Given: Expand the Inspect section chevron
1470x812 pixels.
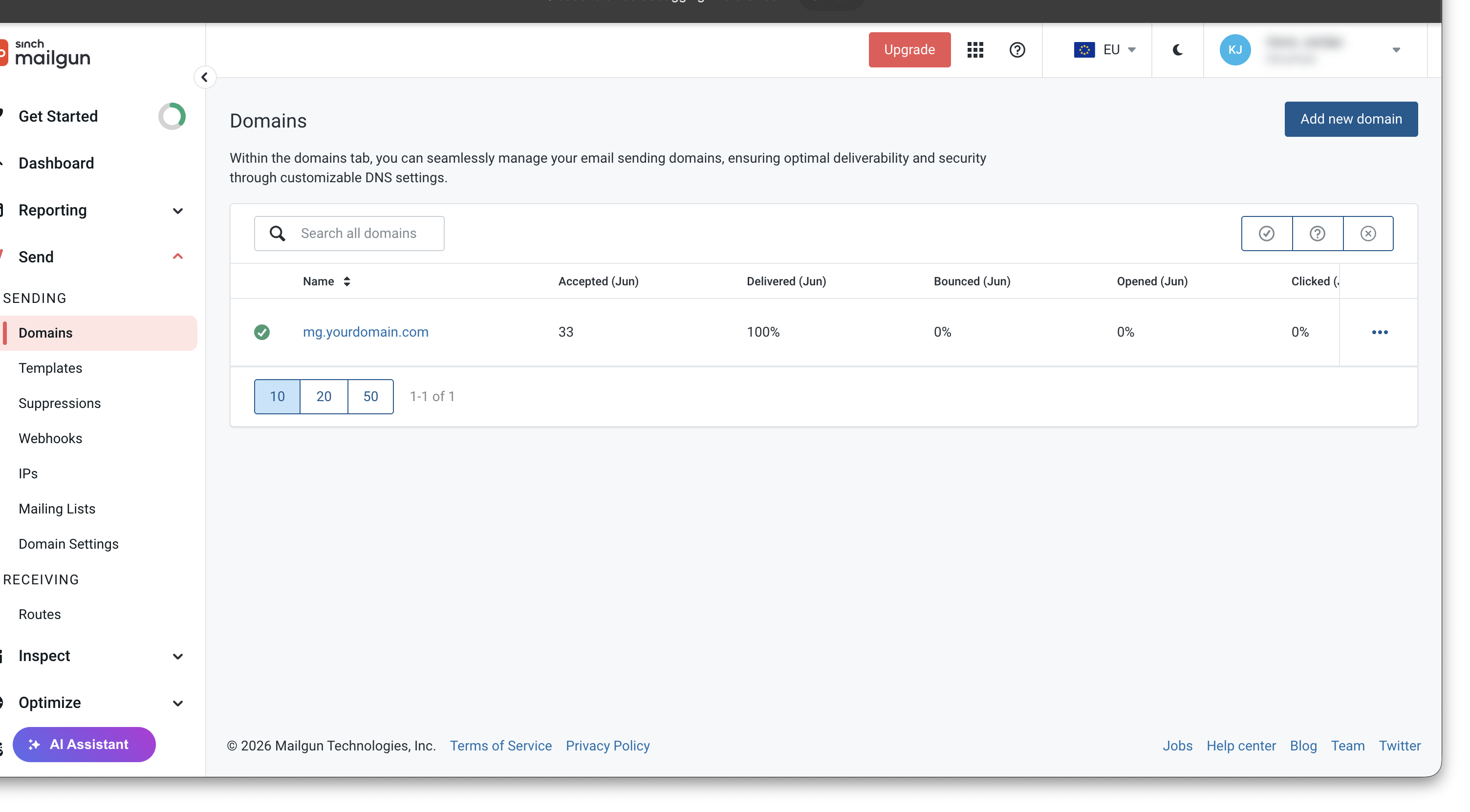Looking at the screenshot, I should click(x=177, y=657).
